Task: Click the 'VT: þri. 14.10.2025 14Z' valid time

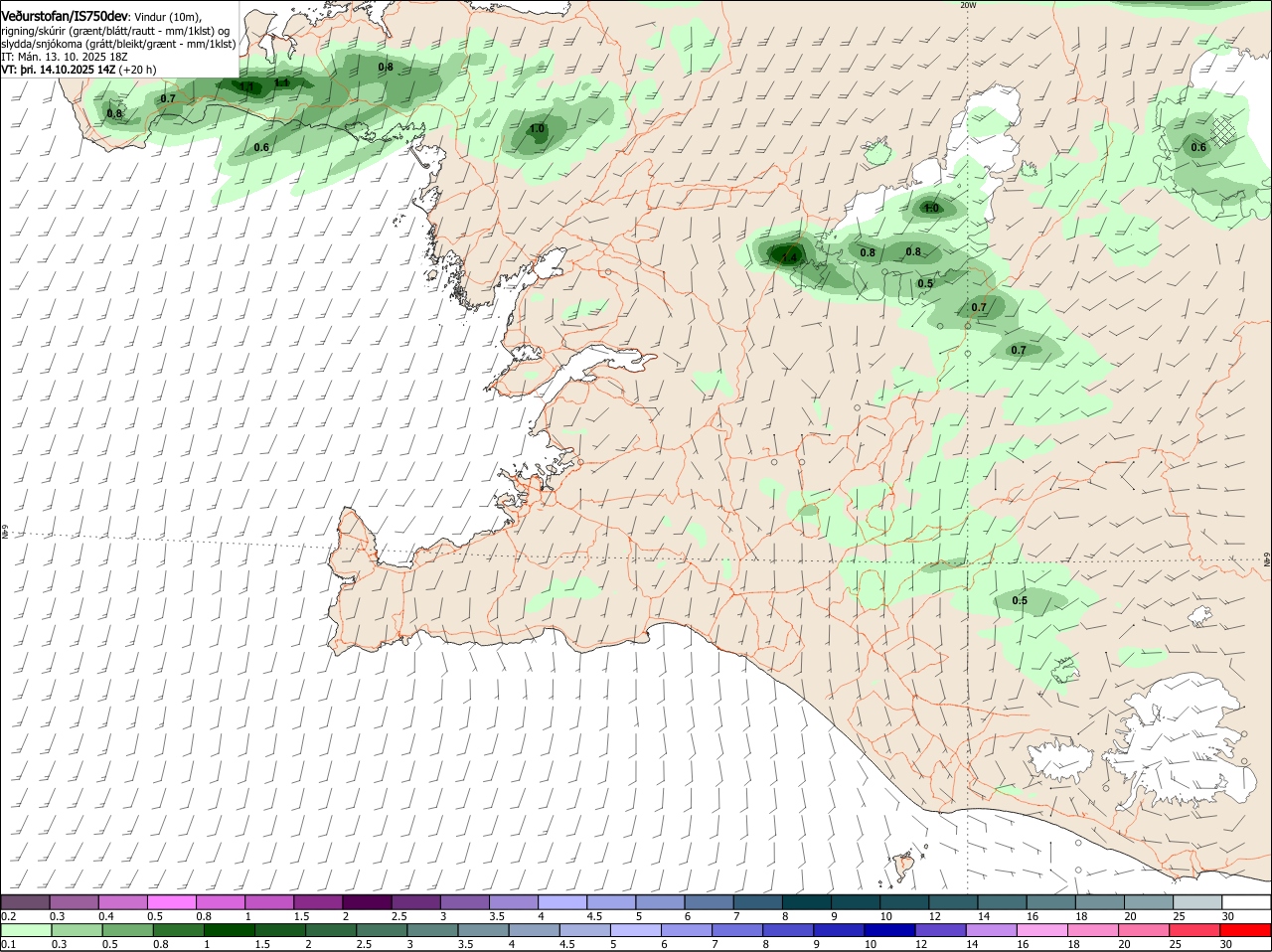Action: pos(59,71)
